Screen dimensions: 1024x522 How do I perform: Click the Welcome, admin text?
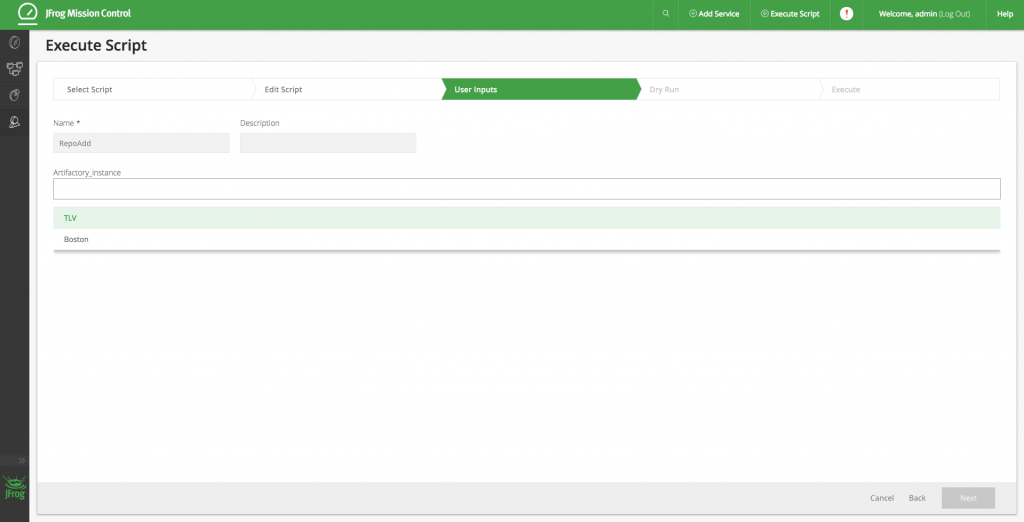click(x=908, y=14)
